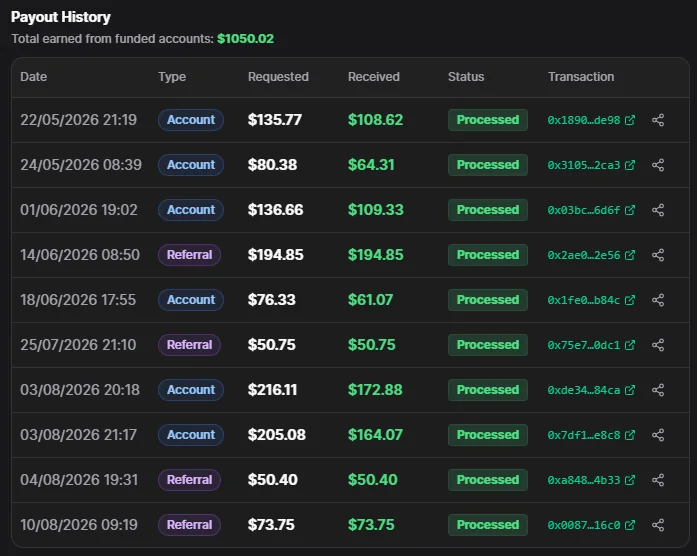Screen dimensions: 697x556
Task: Click share icon for the $194.85 payout
Action: (658, 255)
